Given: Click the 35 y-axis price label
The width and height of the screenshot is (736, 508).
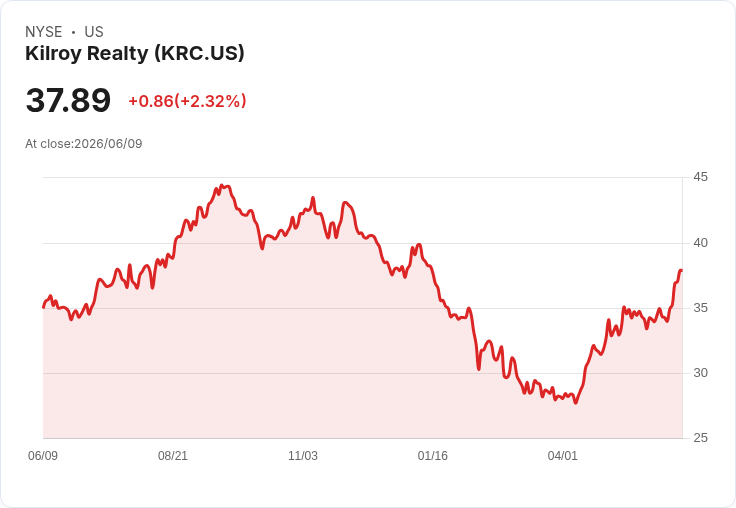Looking at the screenshot, I should pyautogui.click(x=700, y=308).
